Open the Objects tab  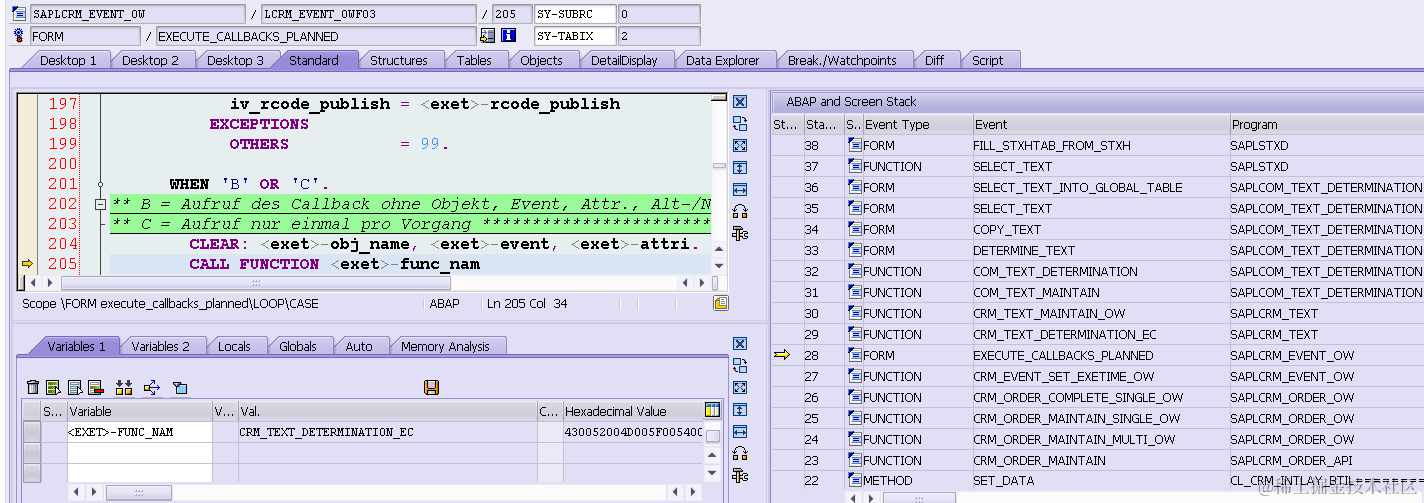click(541, 60)
